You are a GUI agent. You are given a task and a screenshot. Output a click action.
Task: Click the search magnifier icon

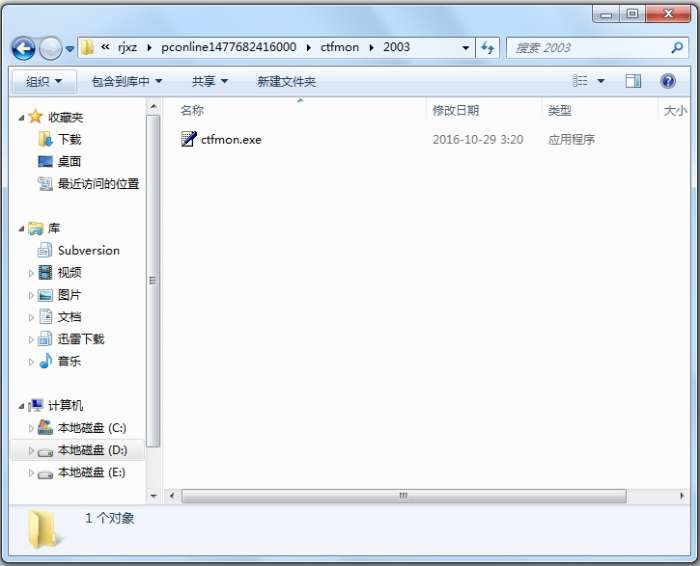[677, 47]
